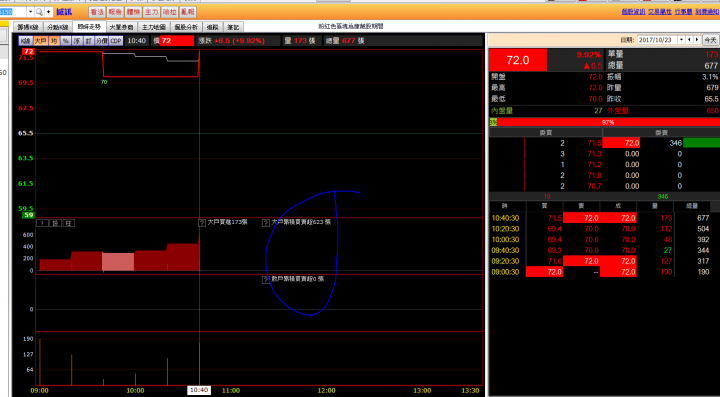Click the toolbar button between 看法 and 體檢

click(115, 12)
